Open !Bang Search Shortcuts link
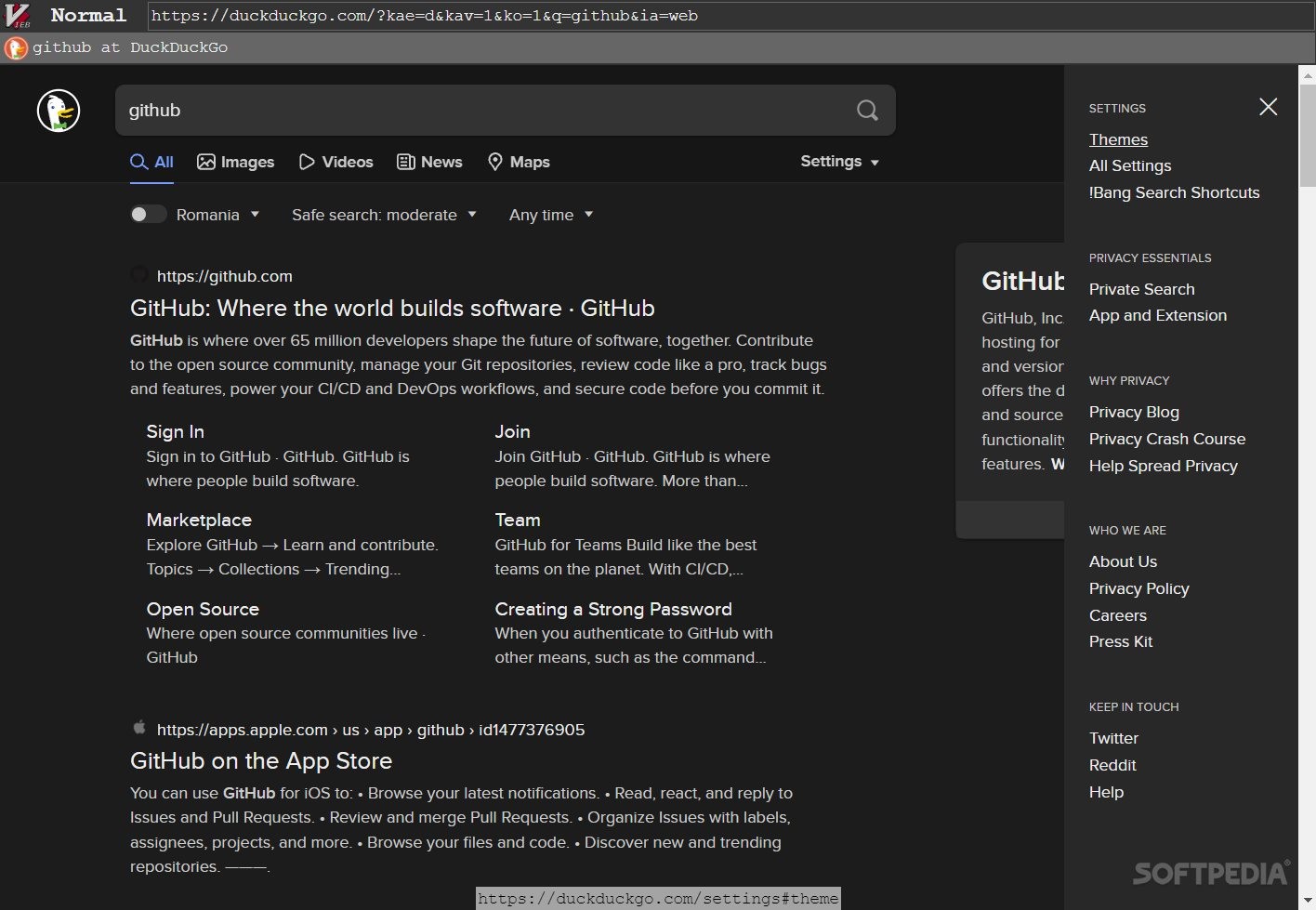1316x910 pixels. coord(1175,192)
